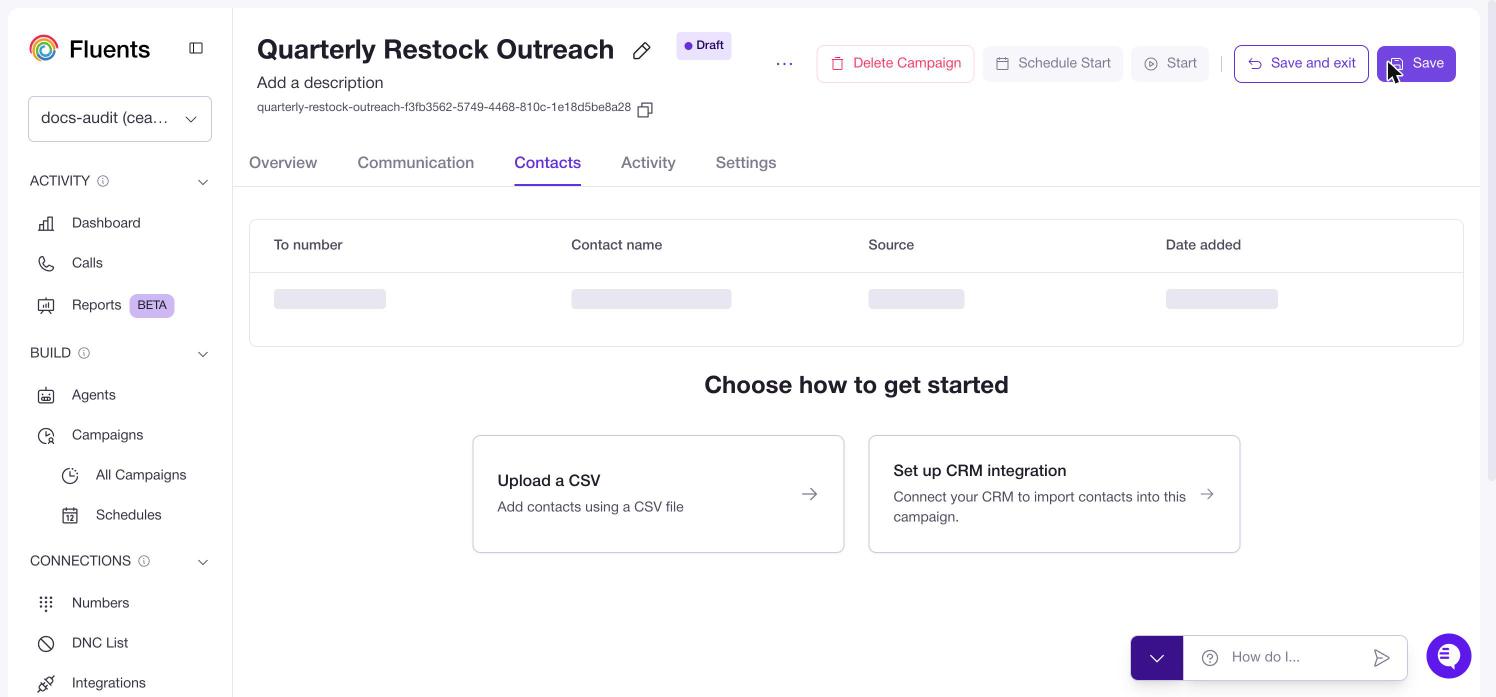Click the Schedules calendar icon
Viewport: 1496px width, 697px height.
pos(70,515)
